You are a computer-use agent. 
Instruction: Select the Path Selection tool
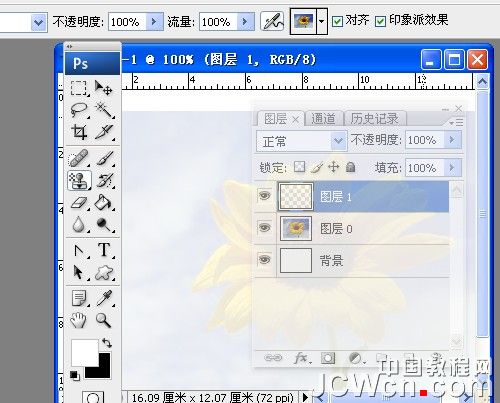pyautogui.click(x=79, y=272)
